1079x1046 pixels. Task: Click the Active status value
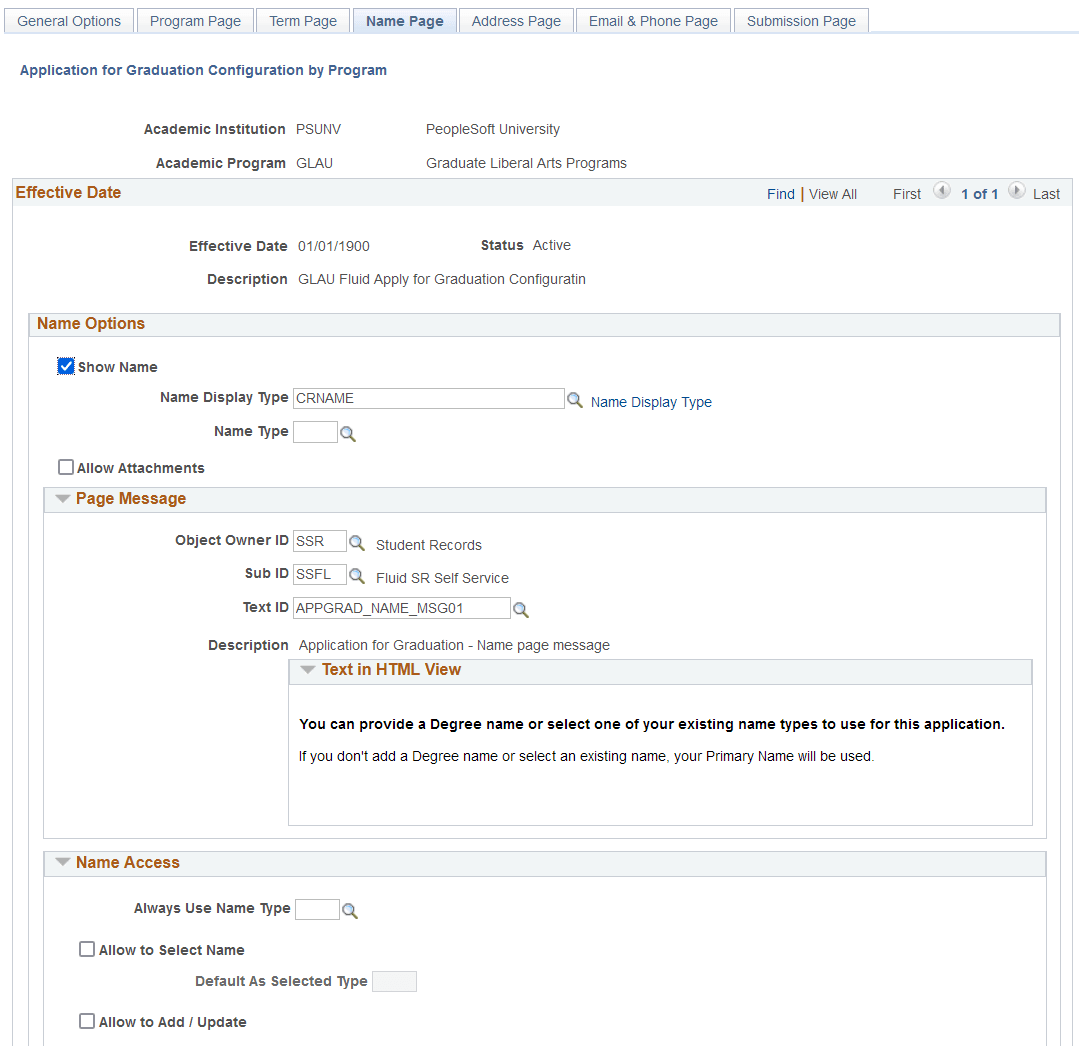click(551, 245)
